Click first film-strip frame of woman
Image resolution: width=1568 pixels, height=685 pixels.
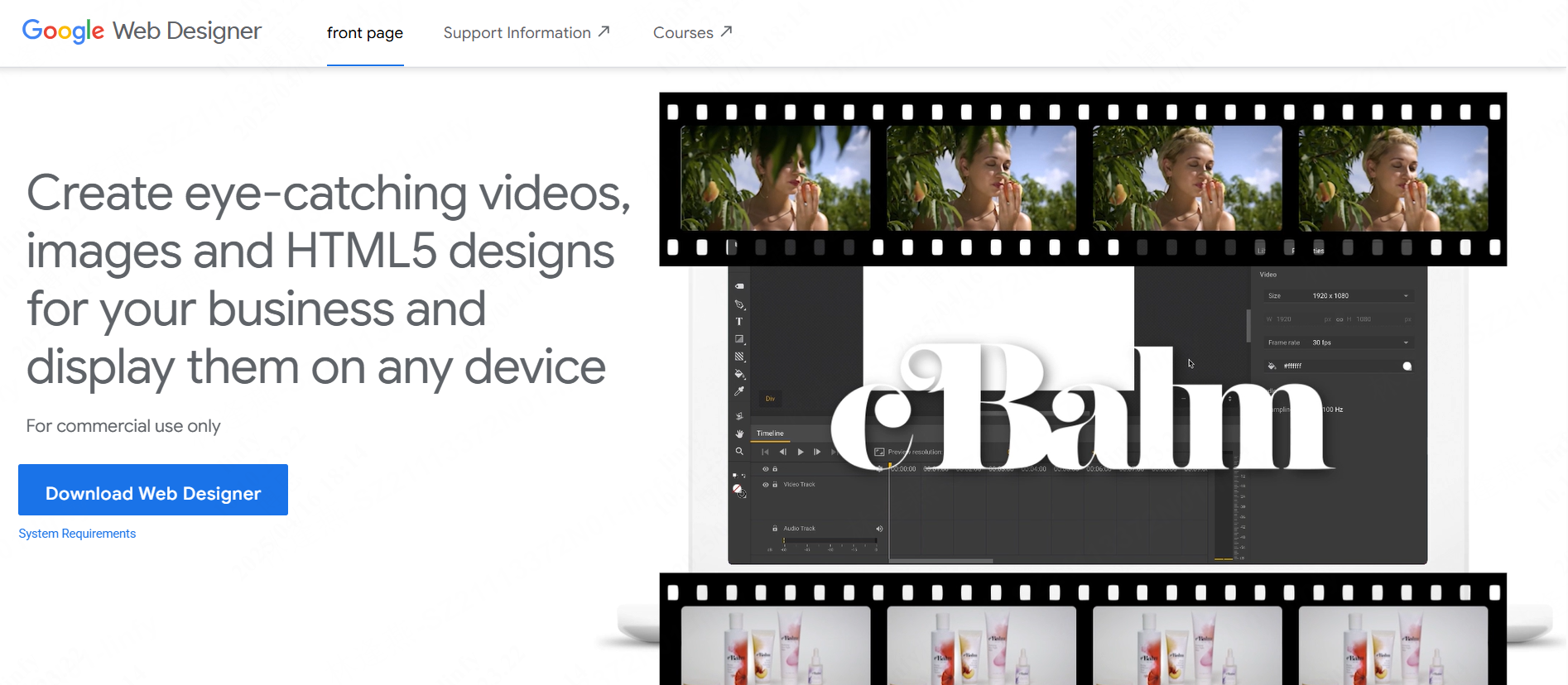[775, 178]
